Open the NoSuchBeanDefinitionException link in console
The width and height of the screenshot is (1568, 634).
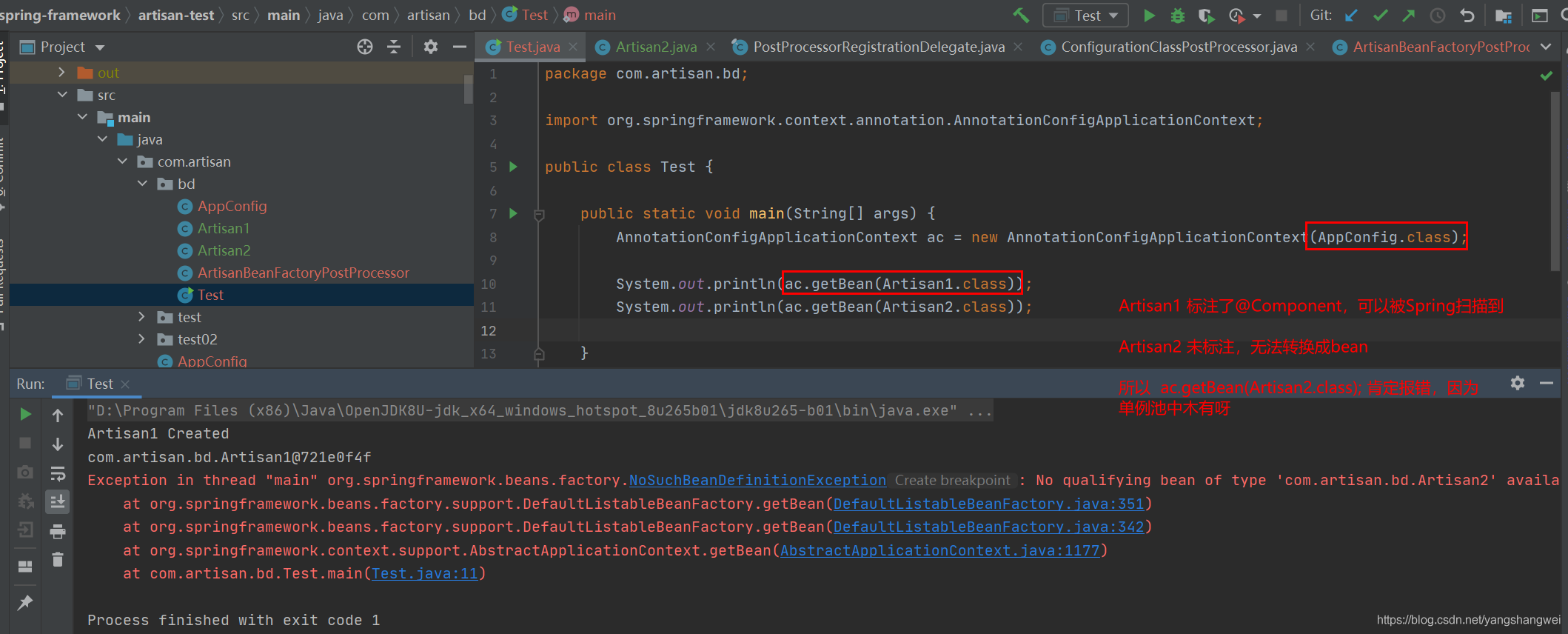[x=757, y=481]
